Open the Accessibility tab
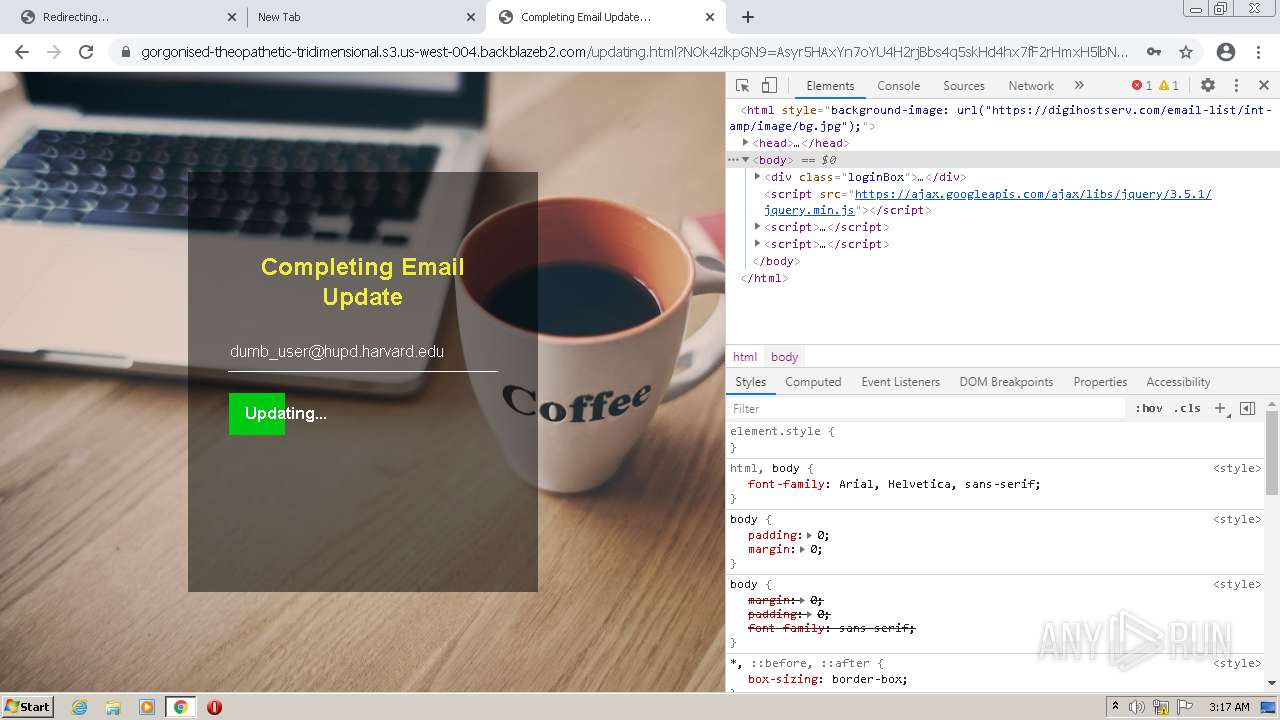The image size is (1280, 720). coord(1178,382)
